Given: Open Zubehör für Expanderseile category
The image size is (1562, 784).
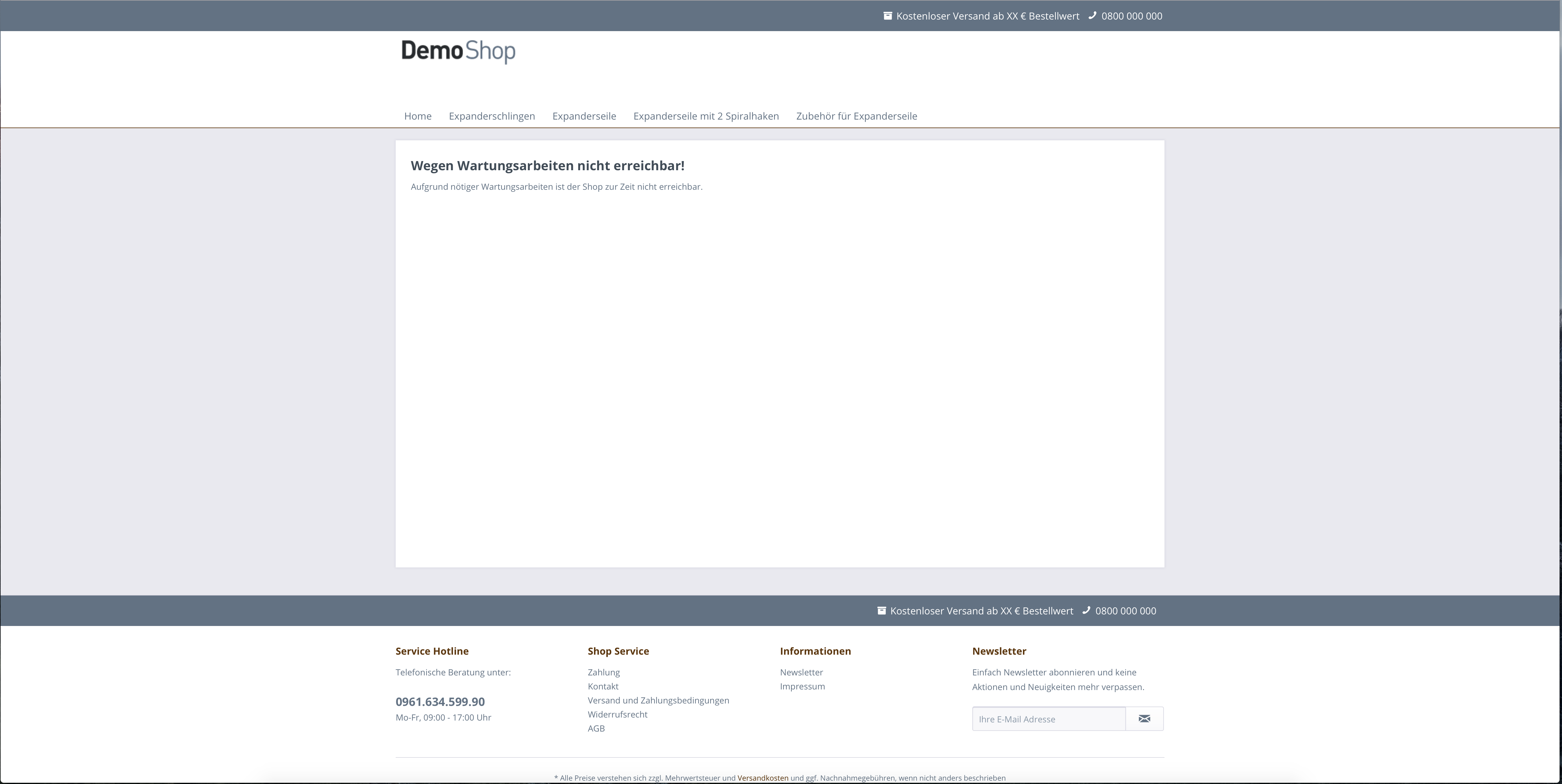Looking at the screenshot, I should point(856,116).
